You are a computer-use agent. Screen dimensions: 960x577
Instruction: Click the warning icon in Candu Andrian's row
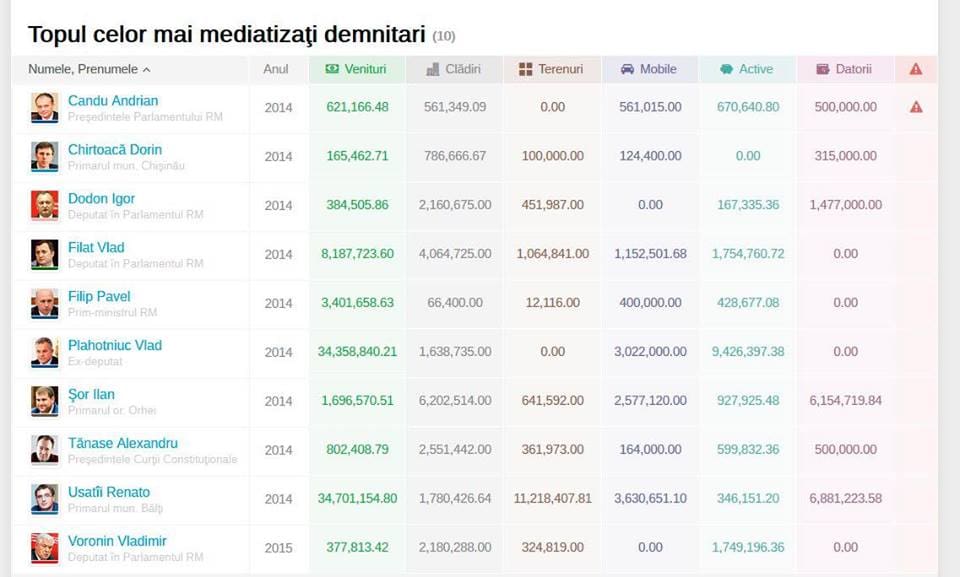[916, 107]
